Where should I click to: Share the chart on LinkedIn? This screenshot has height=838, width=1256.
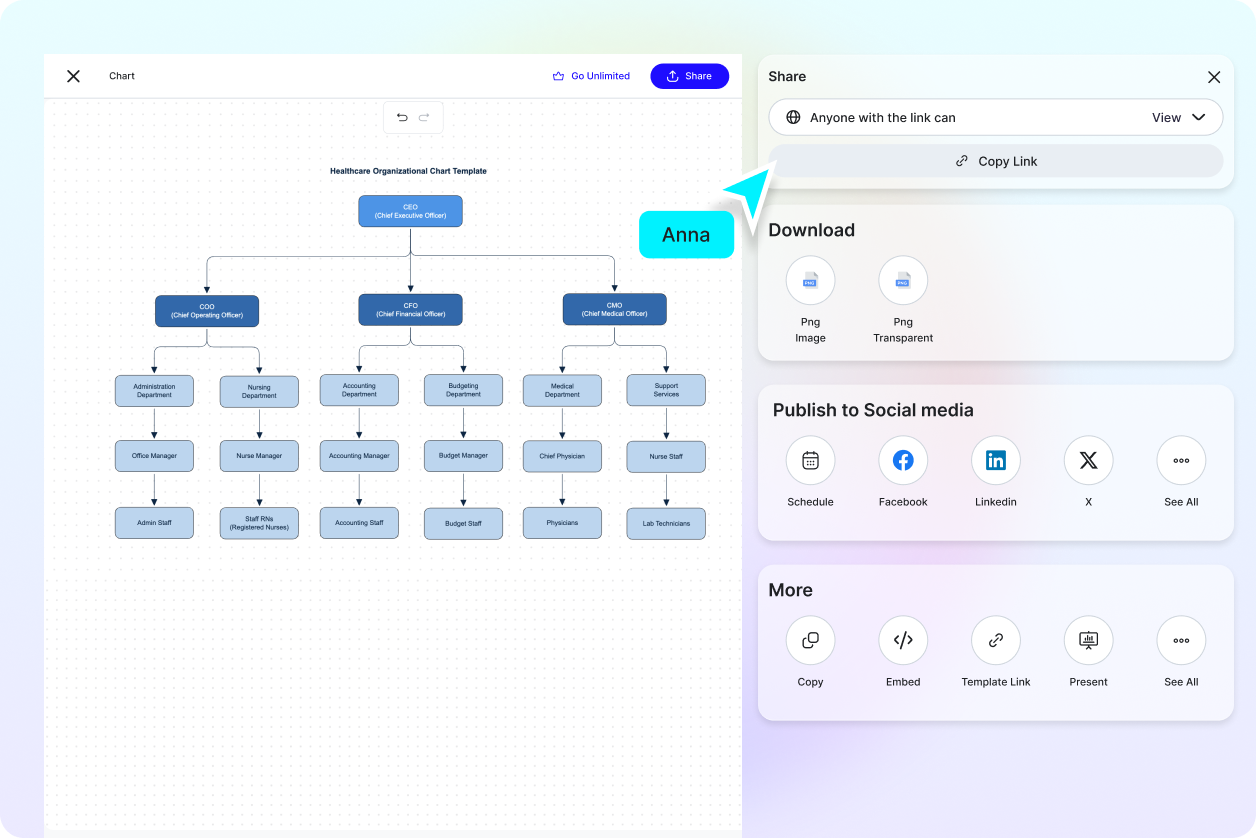tap(995, 460)
